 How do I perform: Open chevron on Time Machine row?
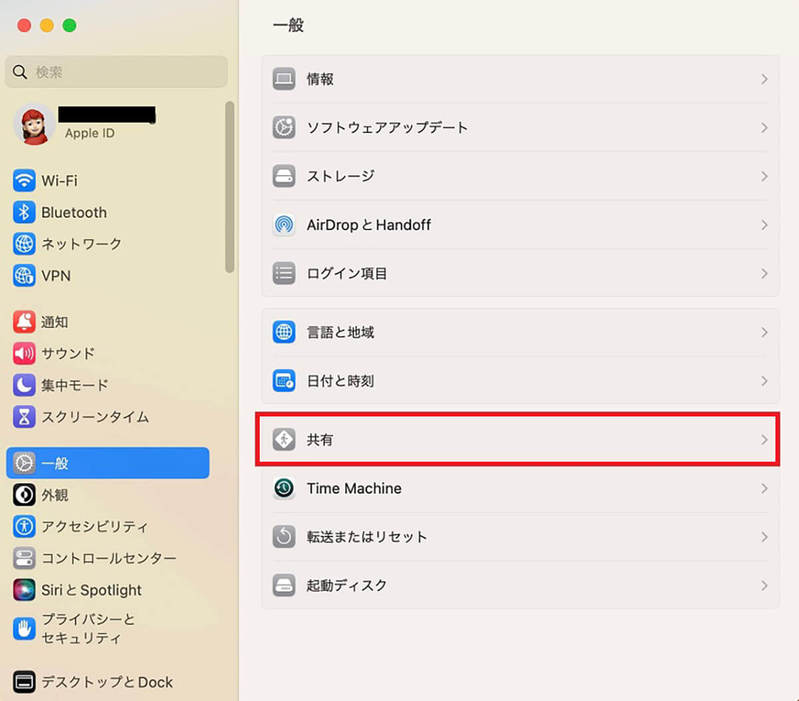pos(764,489)
